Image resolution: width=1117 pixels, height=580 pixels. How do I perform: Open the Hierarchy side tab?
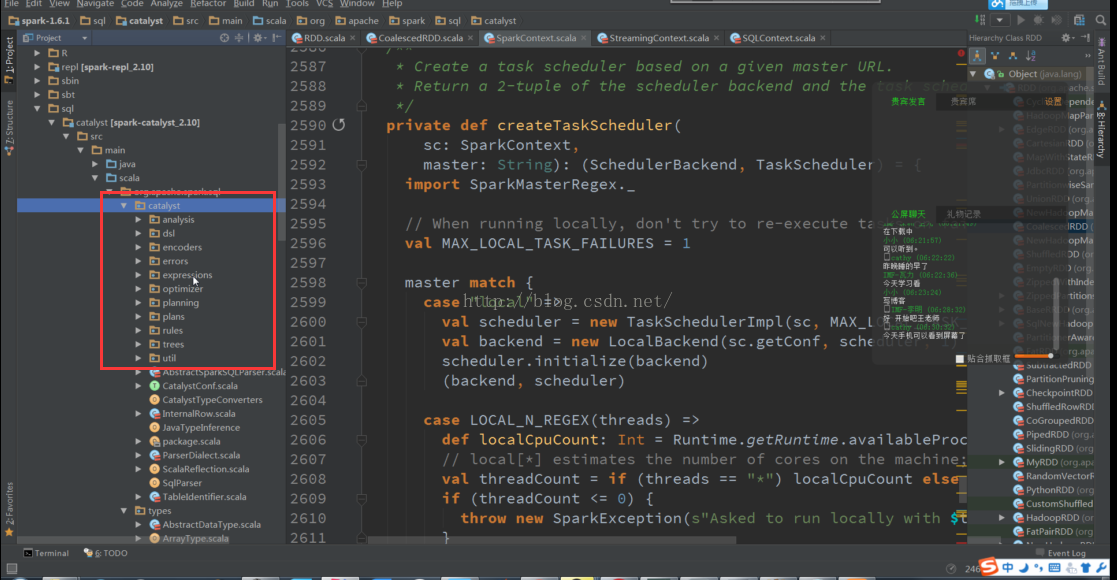(x=1101, y=130)
